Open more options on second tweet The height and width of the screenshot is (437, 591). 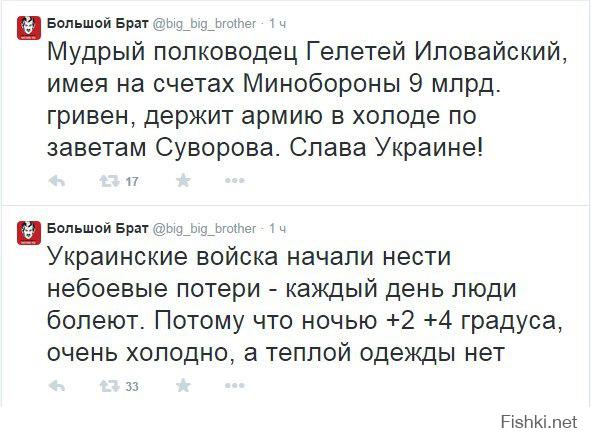click(235, 385)
